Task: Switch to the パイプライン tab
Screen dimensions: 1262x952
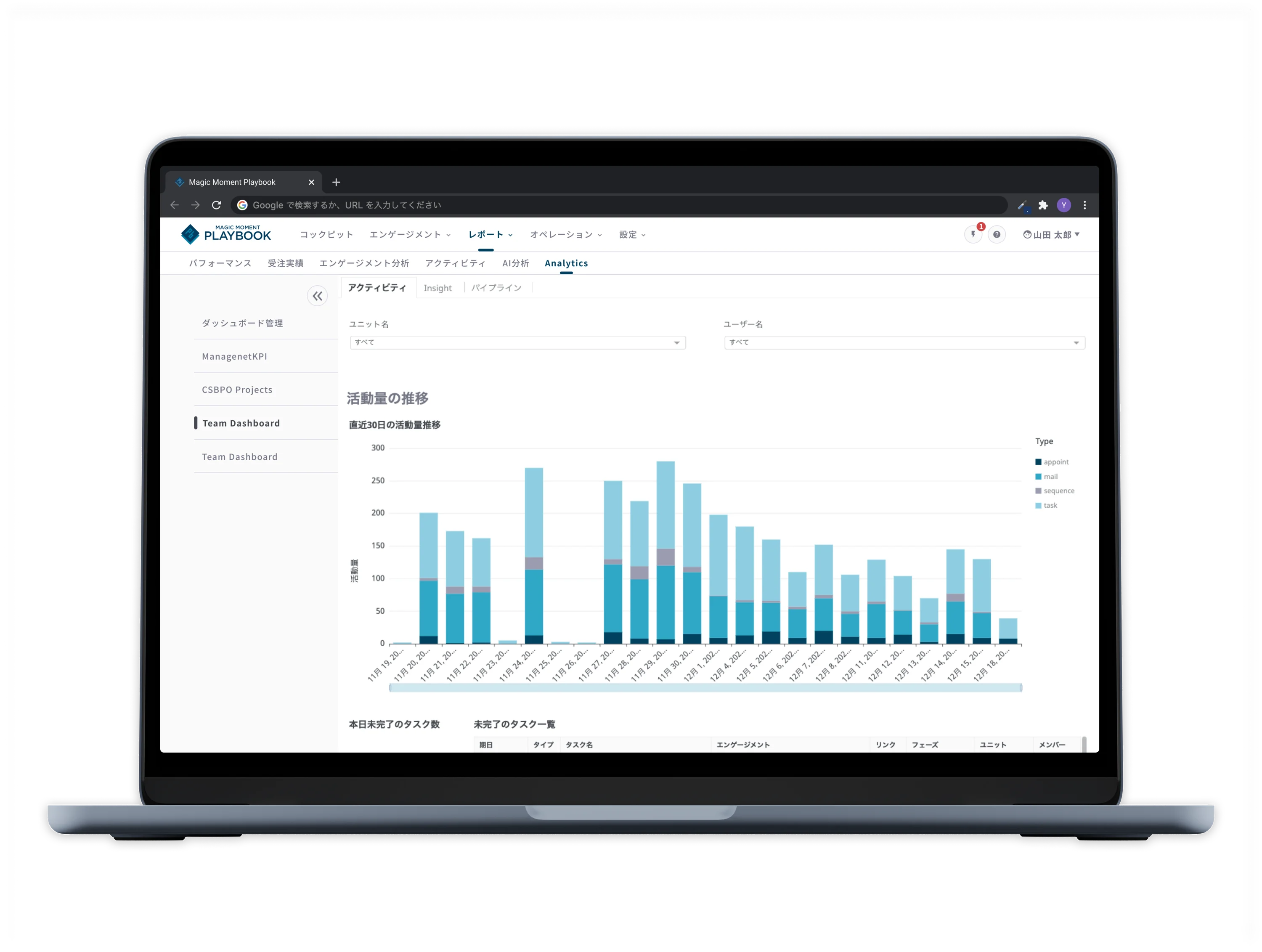Action: pyautogui.click(x=496, y=288)
